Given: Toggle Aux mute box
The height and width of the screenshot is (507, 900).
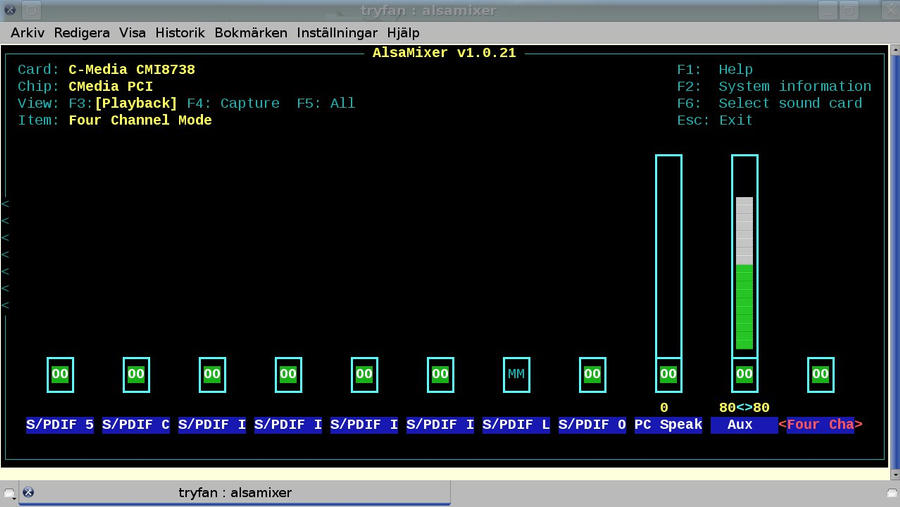Looking at the screenshot, I should tap(744, 374).
